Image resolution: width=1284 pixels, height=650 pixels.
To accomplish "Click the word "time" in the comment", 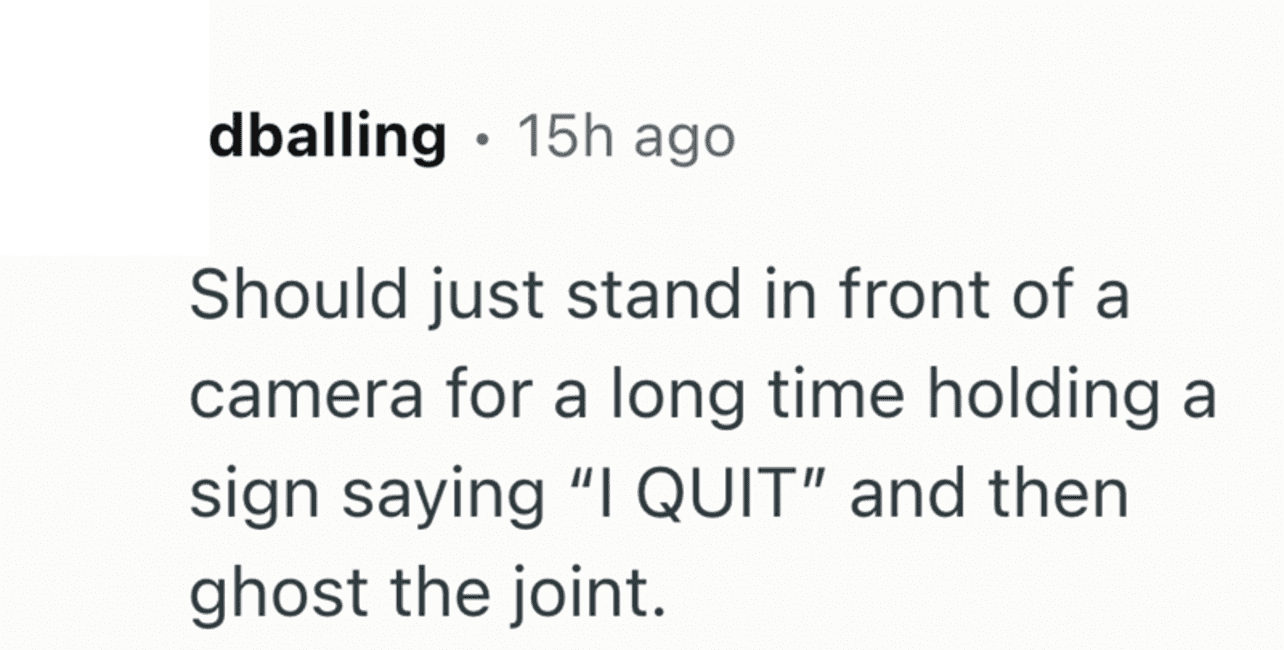I will 838,397.
